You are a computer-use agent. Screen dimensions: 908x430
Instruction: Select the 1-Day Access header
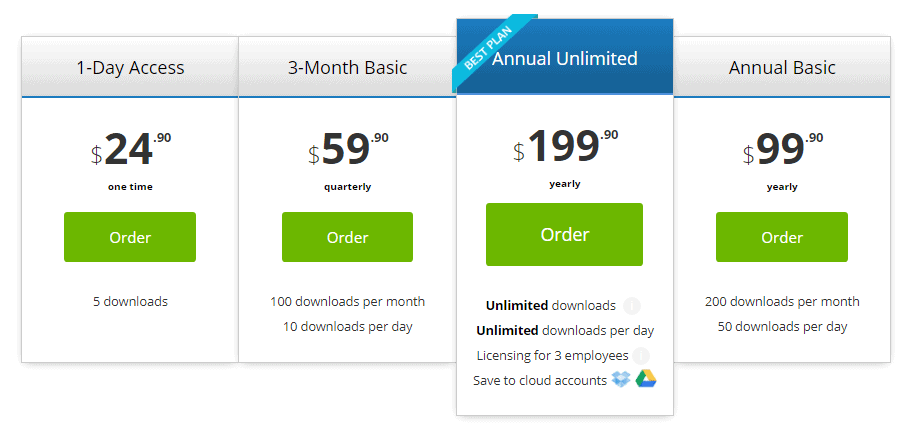[130, 67]
